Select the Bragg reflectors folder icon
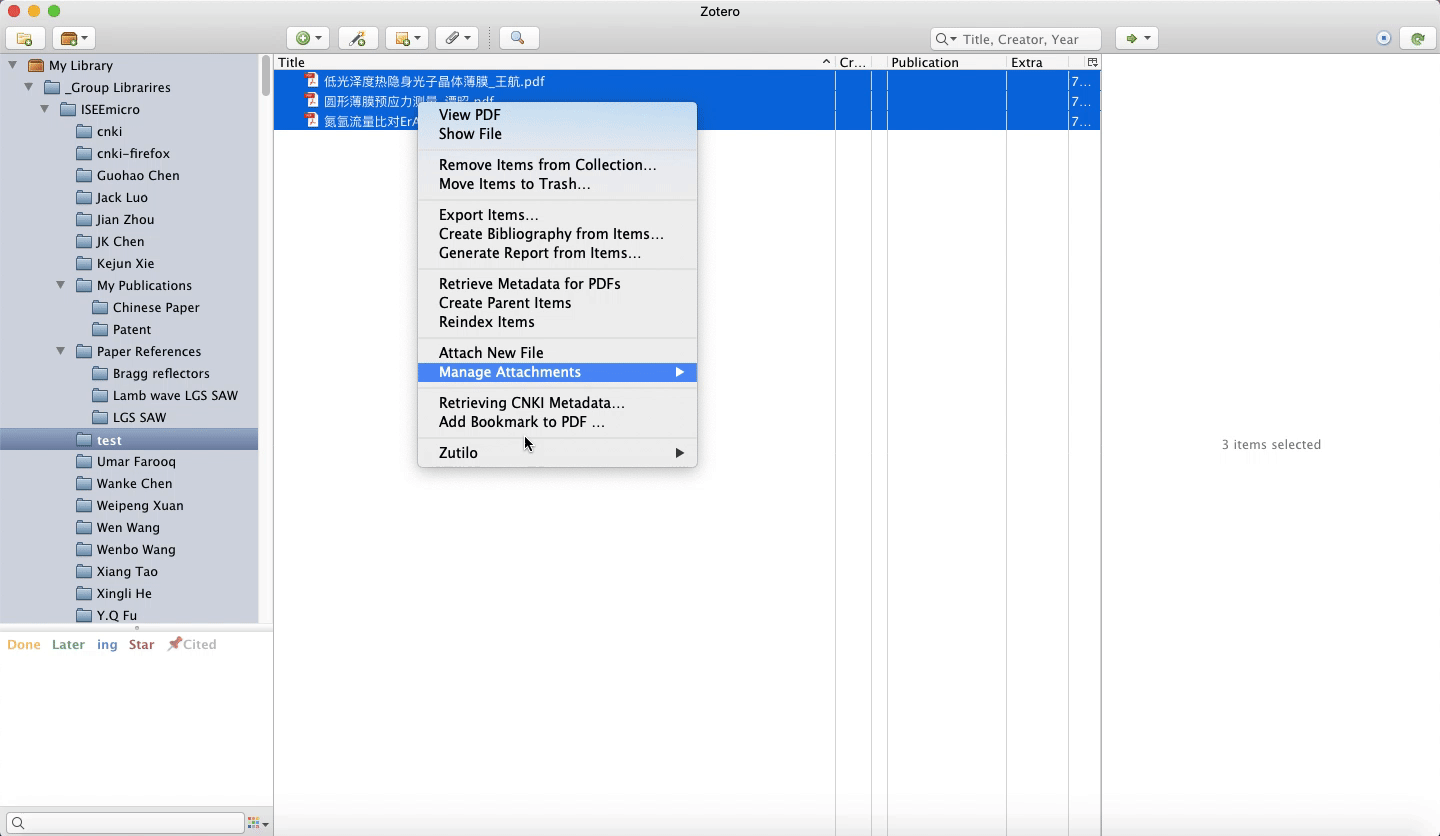The image size is (1440, 836). [x=100, y=373]
